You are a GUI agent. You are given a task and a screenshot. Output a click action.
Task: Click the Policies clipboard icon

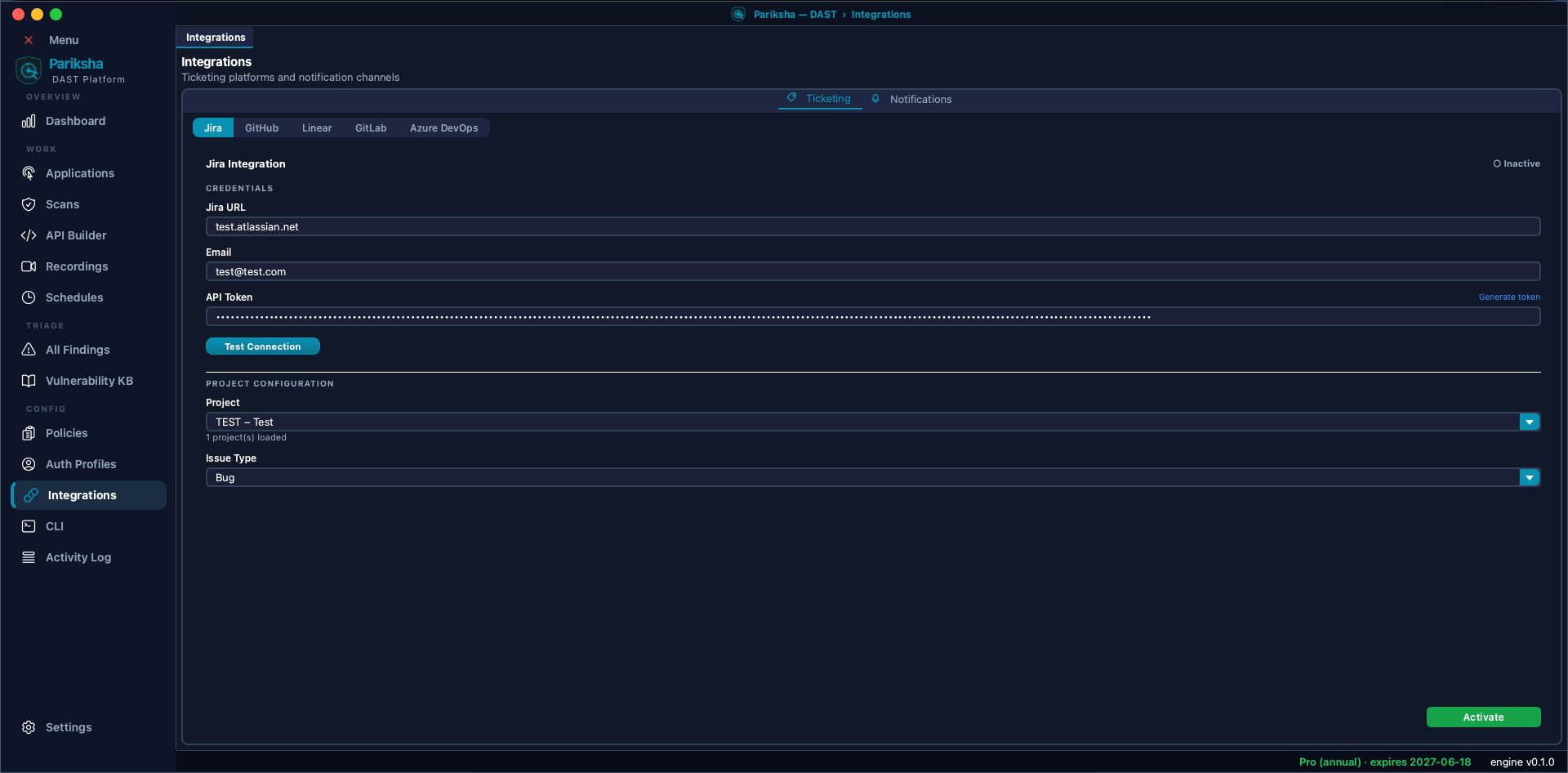[29, 433]
